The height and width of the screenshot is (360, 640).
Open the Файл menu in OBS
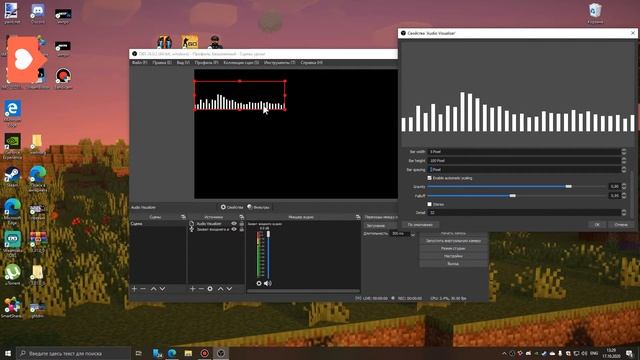(x=140, y=63)
